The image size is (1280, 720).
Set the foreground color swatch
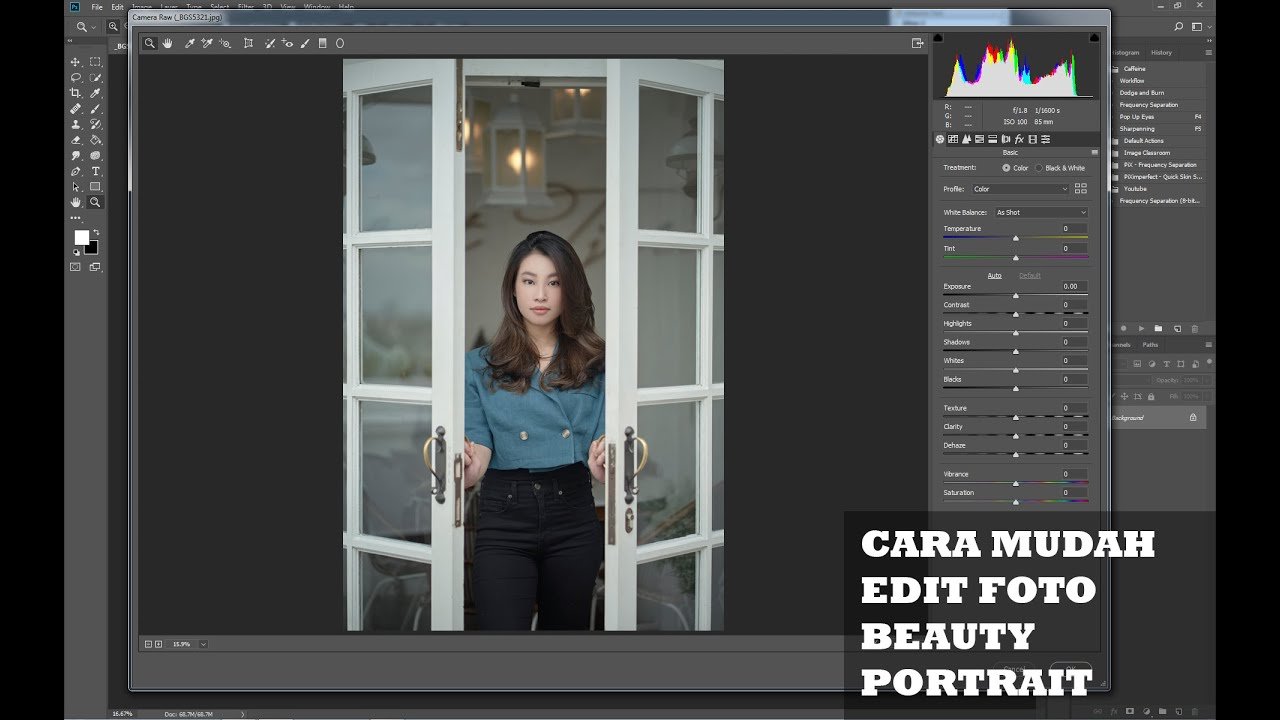[x=81, y=237]
